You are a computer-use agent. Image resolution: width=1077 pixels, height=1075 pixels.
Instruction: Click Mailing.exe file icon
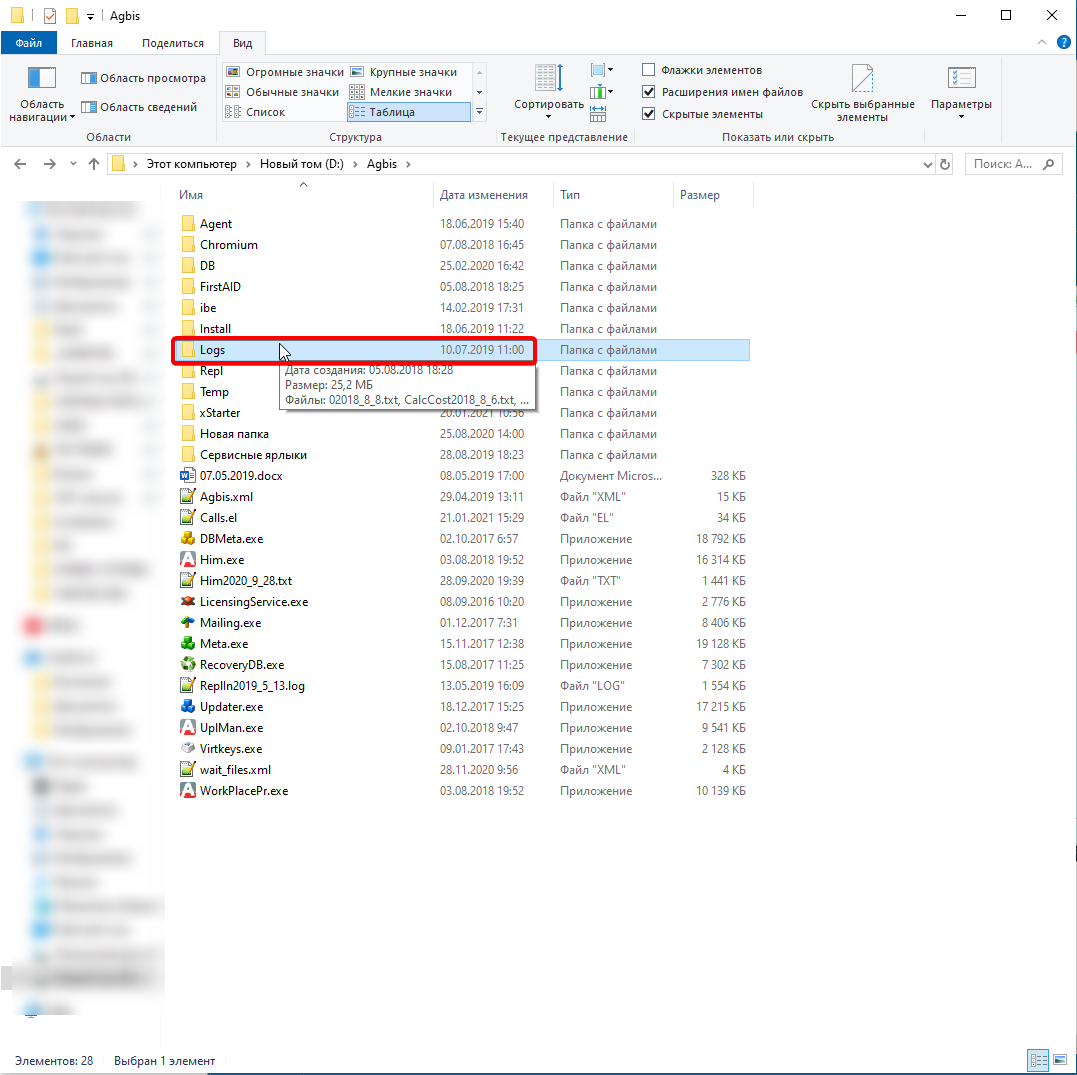pos(188,622)
